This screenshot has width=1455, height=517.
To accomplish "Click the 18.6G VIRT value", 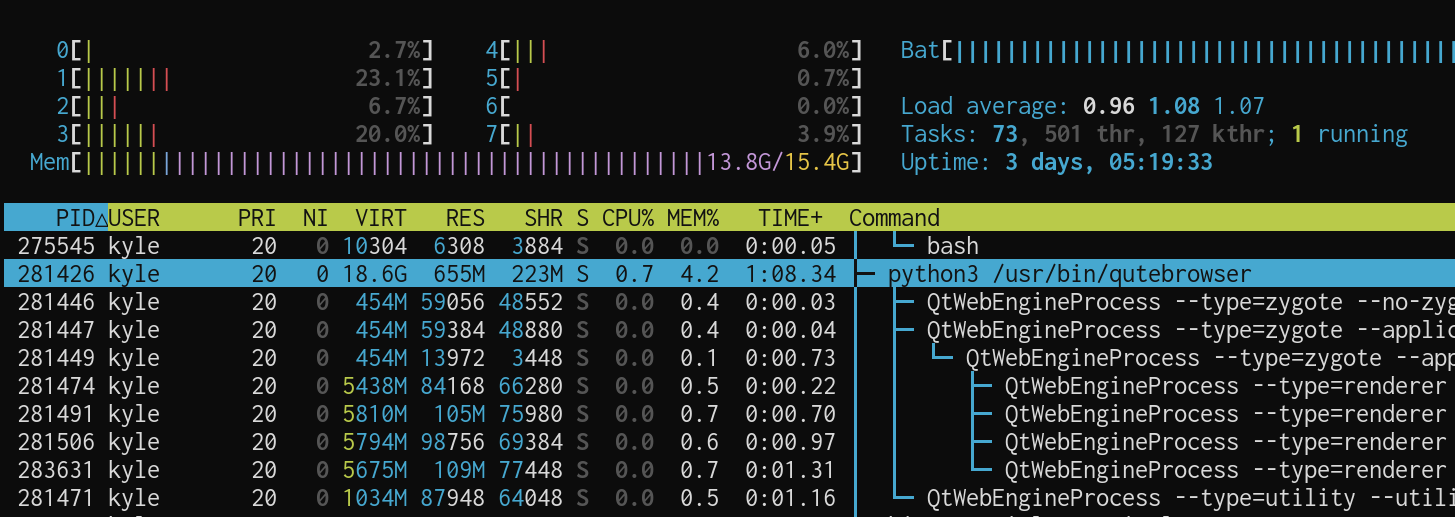I will pyautogui.click(x=375, y=274).
